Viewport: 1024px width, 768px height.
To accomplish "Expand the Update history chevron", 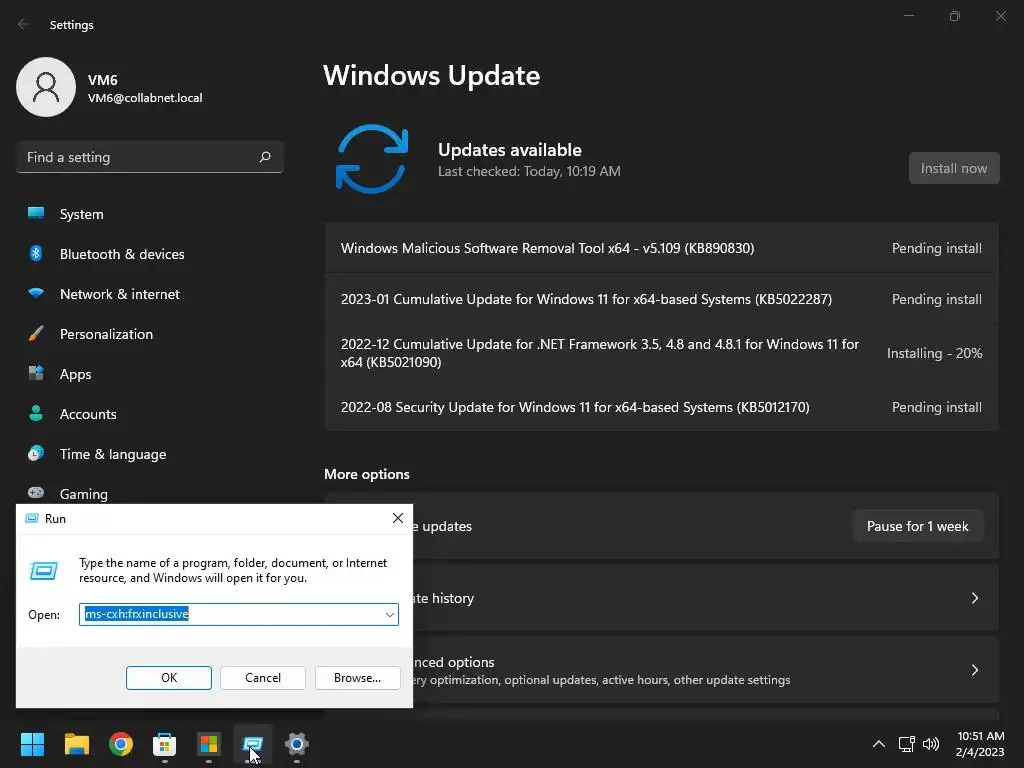I will coord(974,598).
